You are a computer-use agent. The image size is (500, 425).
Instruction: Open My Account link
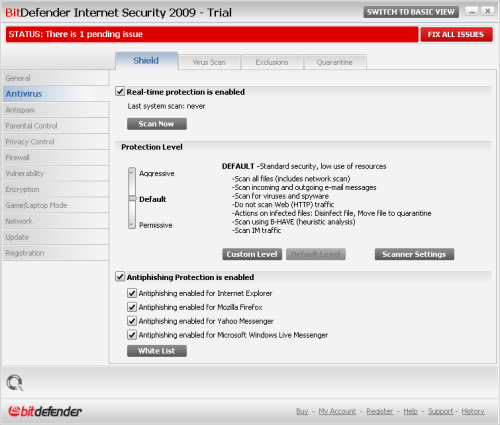click(x=337, y=411)
